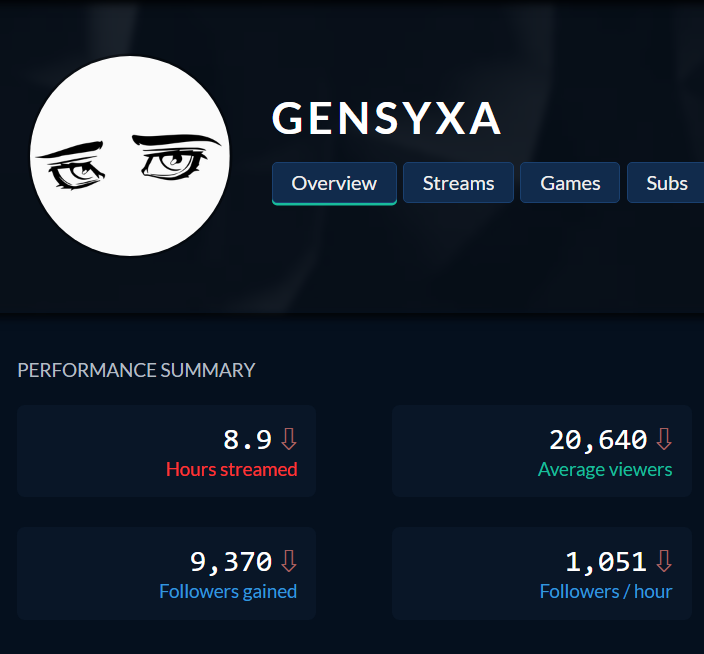Select the Hours streamed stat card
Image resolution: width=704 pixels, height=654 pixels.
coord(167,451)
